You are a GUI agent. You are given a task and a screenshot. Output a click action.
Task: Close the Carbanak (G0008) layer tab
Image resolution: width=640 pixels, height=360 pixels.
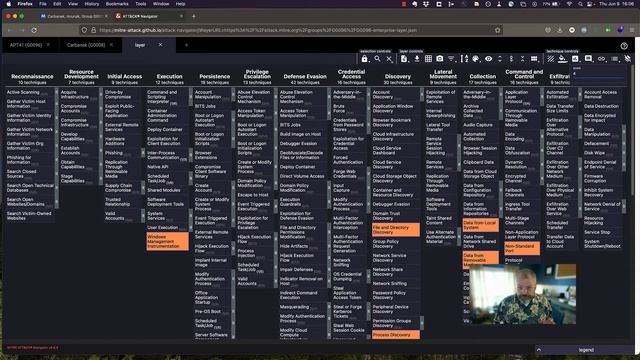(111, 45)
